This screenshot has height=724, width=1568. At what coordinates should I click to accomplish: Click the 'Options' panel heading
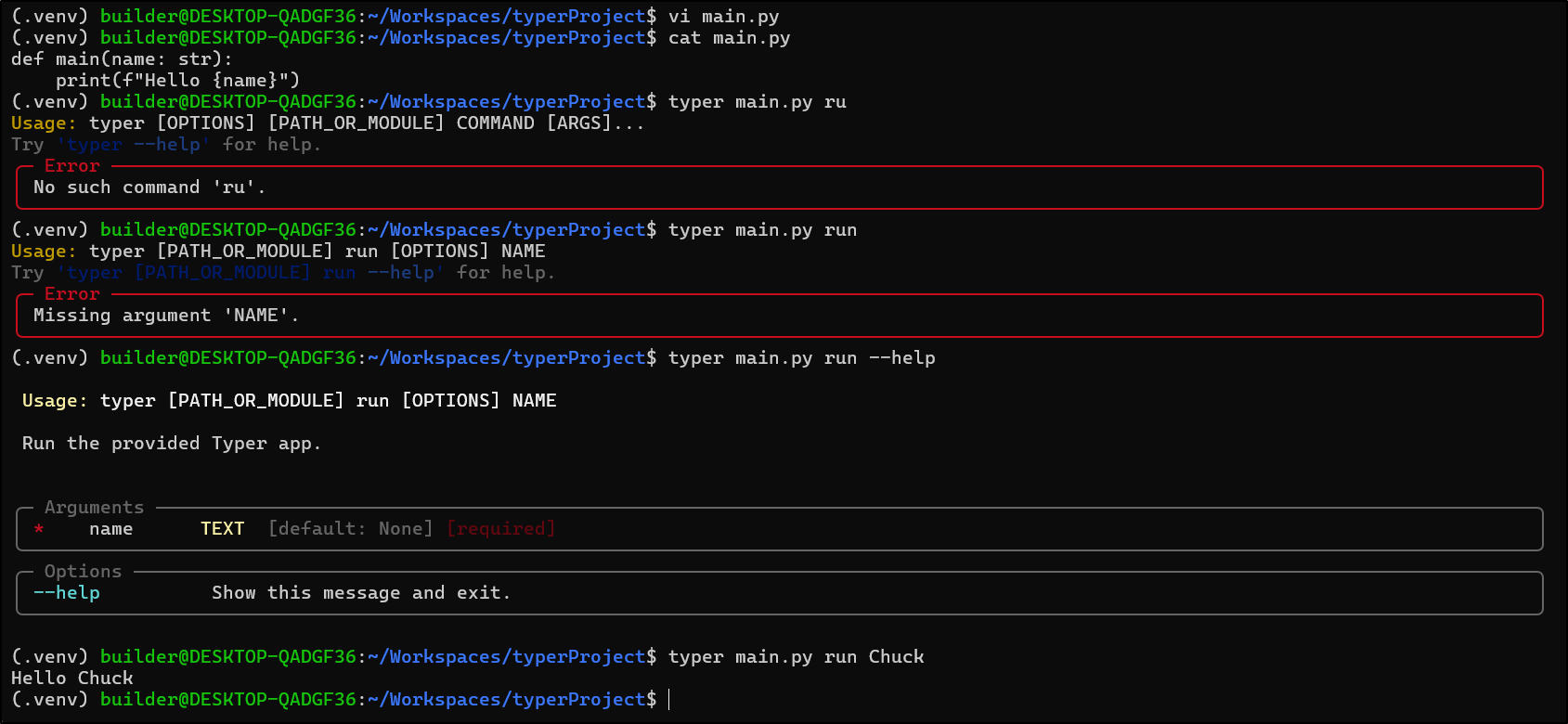(x=84, y=572)
